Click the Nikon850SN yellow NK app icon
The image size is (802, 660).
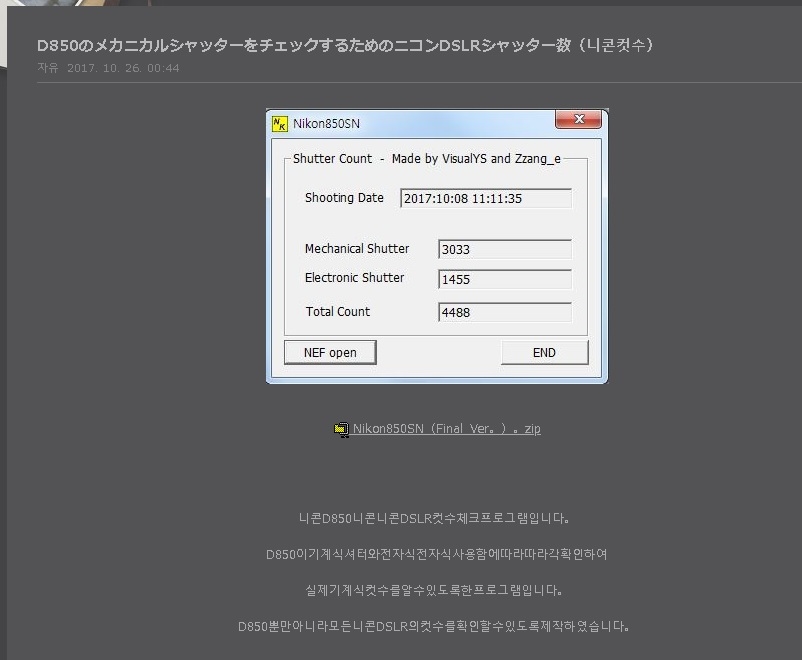[x=280, y=124]
